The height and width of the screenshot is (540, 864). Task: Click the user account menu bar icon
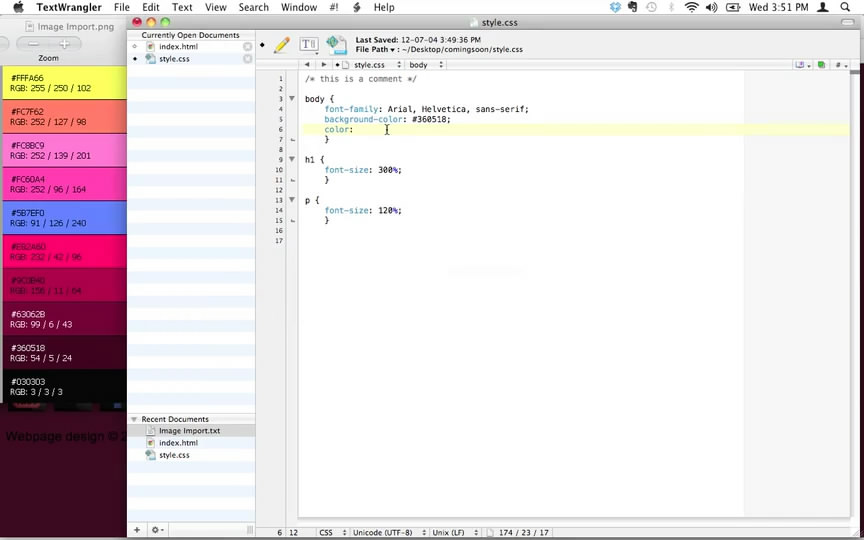click(x=823, y=7)
